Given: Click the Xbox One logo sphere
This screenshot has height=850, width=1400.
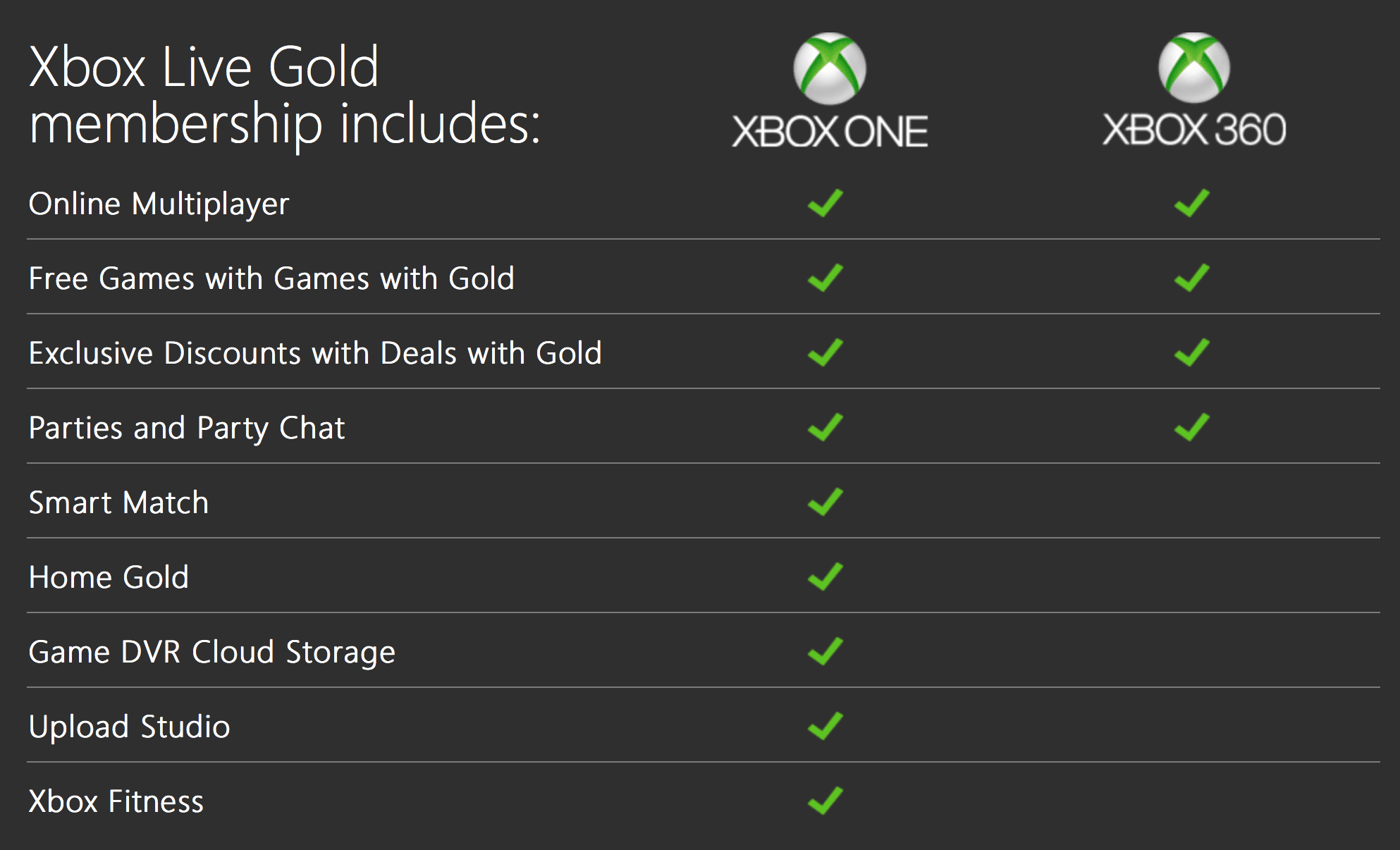Looking at the screenshot, I should (830, 68).
